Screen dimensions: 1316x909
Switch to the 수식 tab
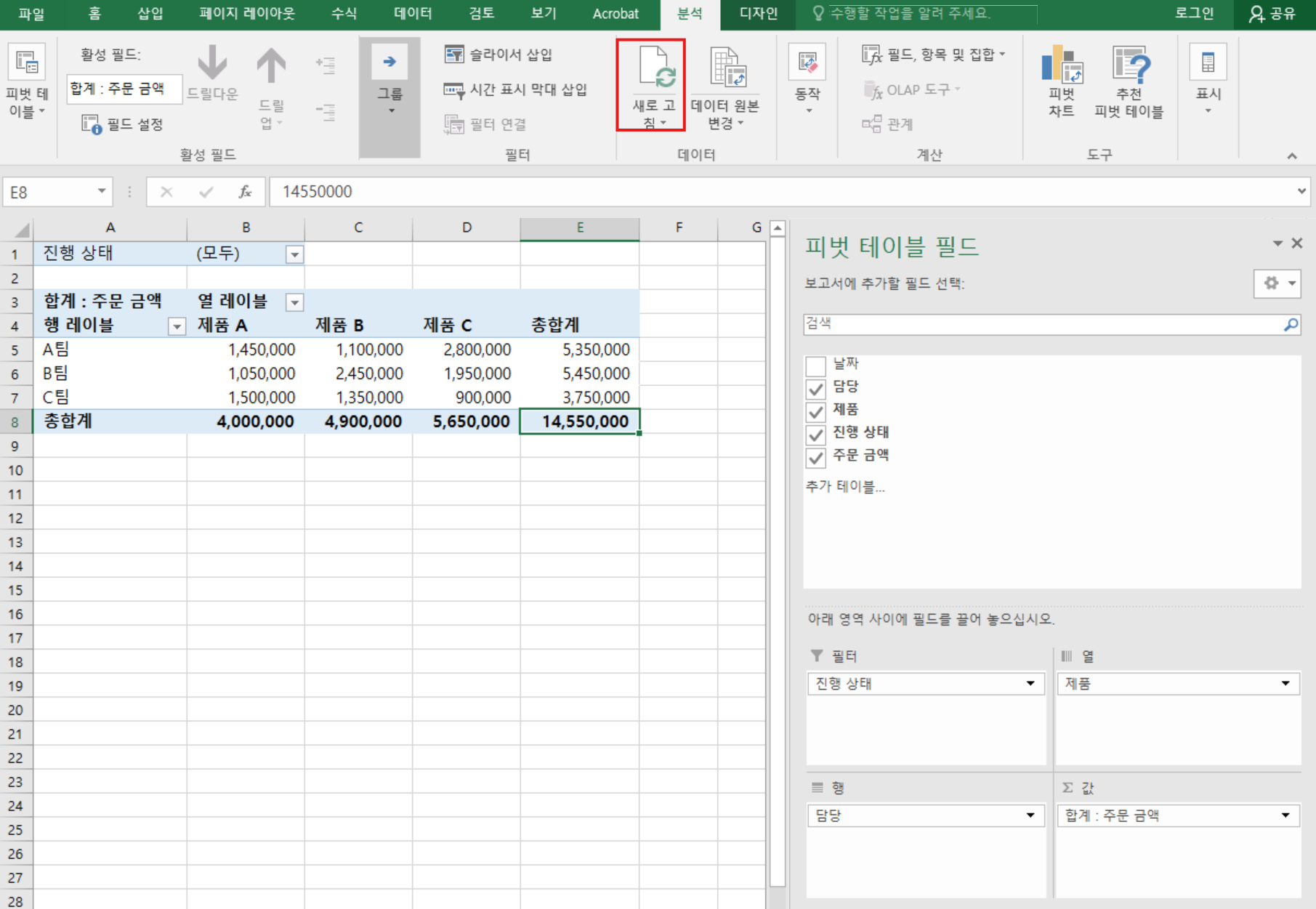pyautogui.click(x=344, y=14)
